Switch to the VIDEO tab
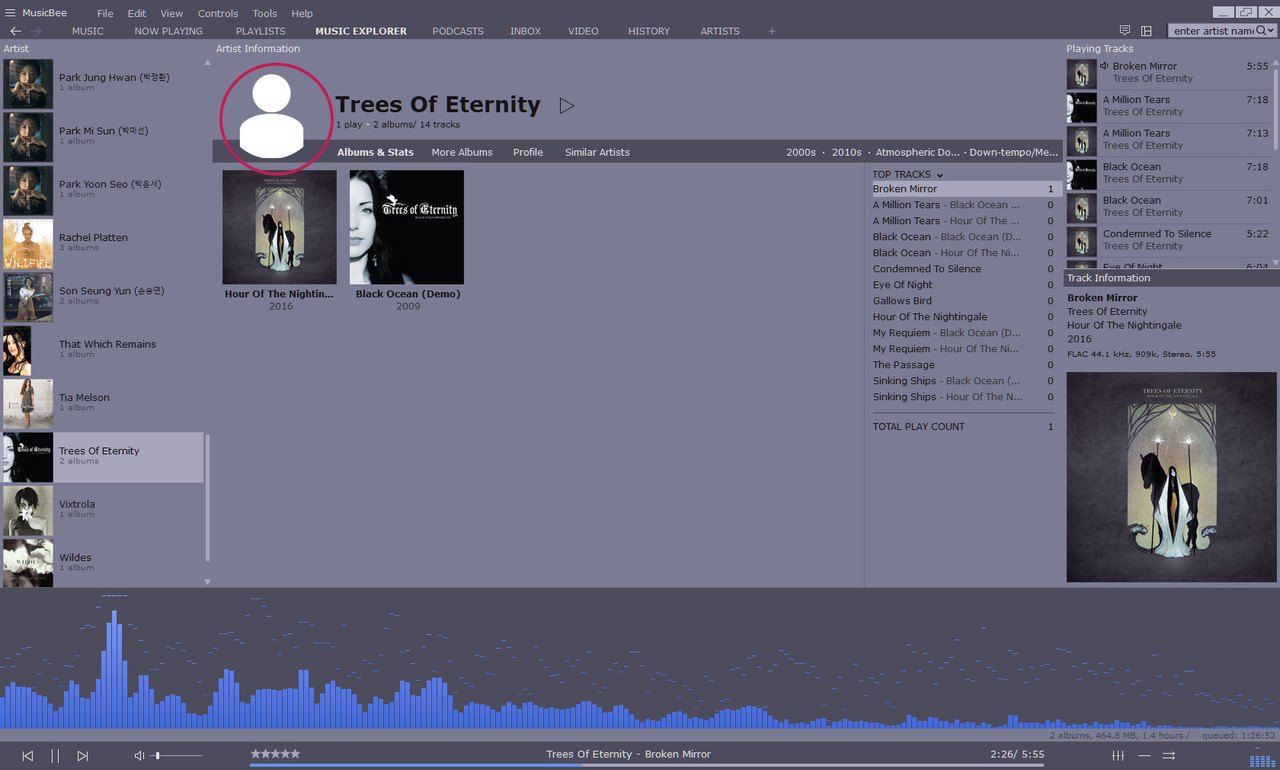Screen dimensions: 1280x770 584,31
